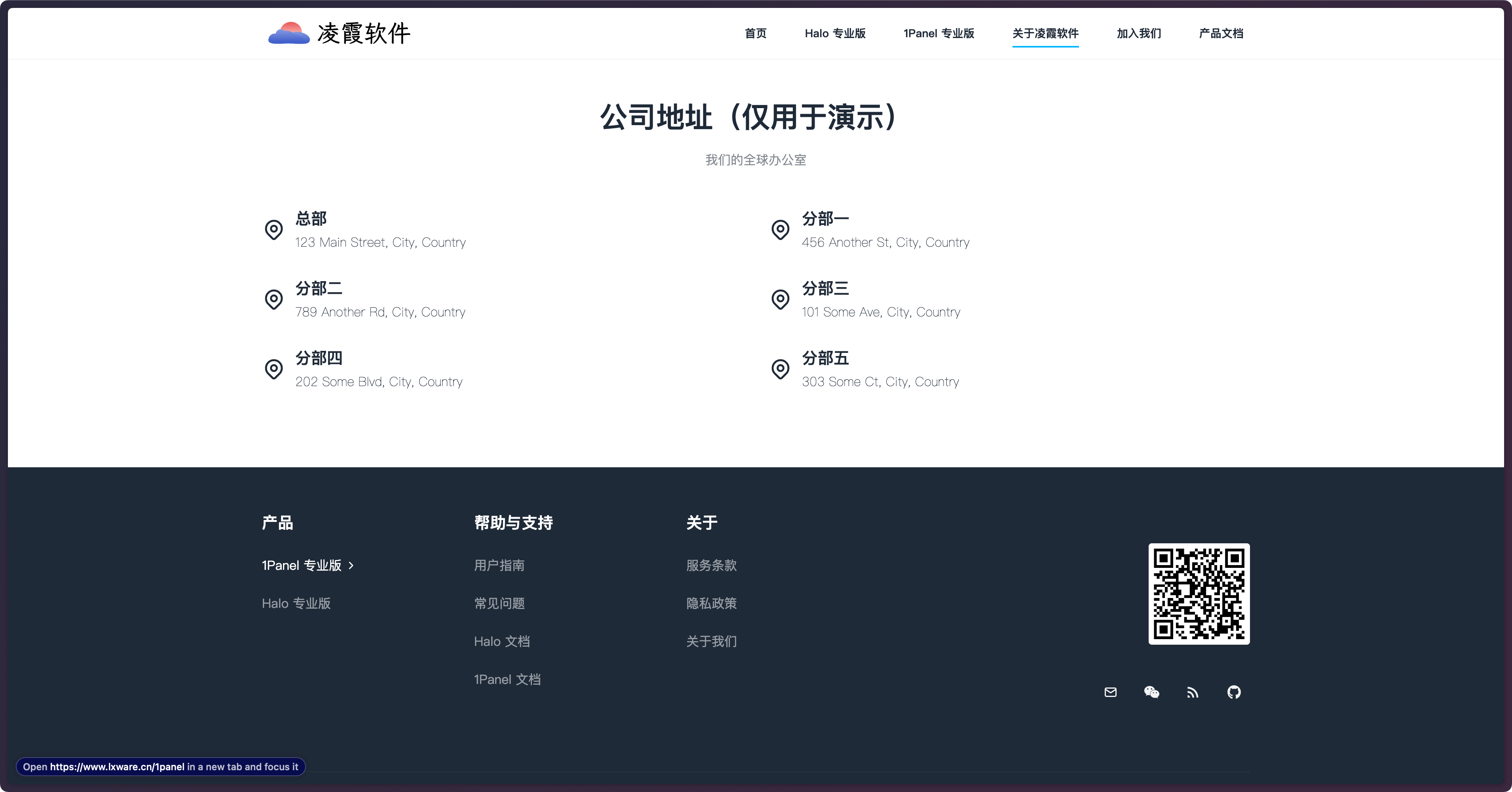Go to 加入我们 in the navbar
The height and width of the screenshot is (792, 1512).
click(x=1138, y=34)
